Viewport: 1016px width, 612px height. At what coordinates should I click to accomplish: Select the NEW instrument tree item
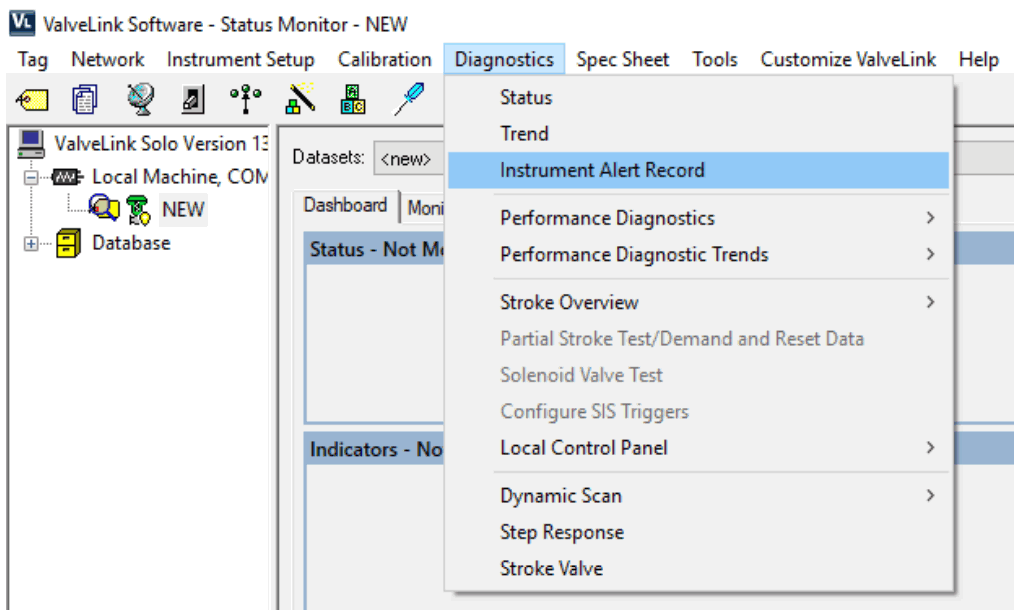[182, 210]
